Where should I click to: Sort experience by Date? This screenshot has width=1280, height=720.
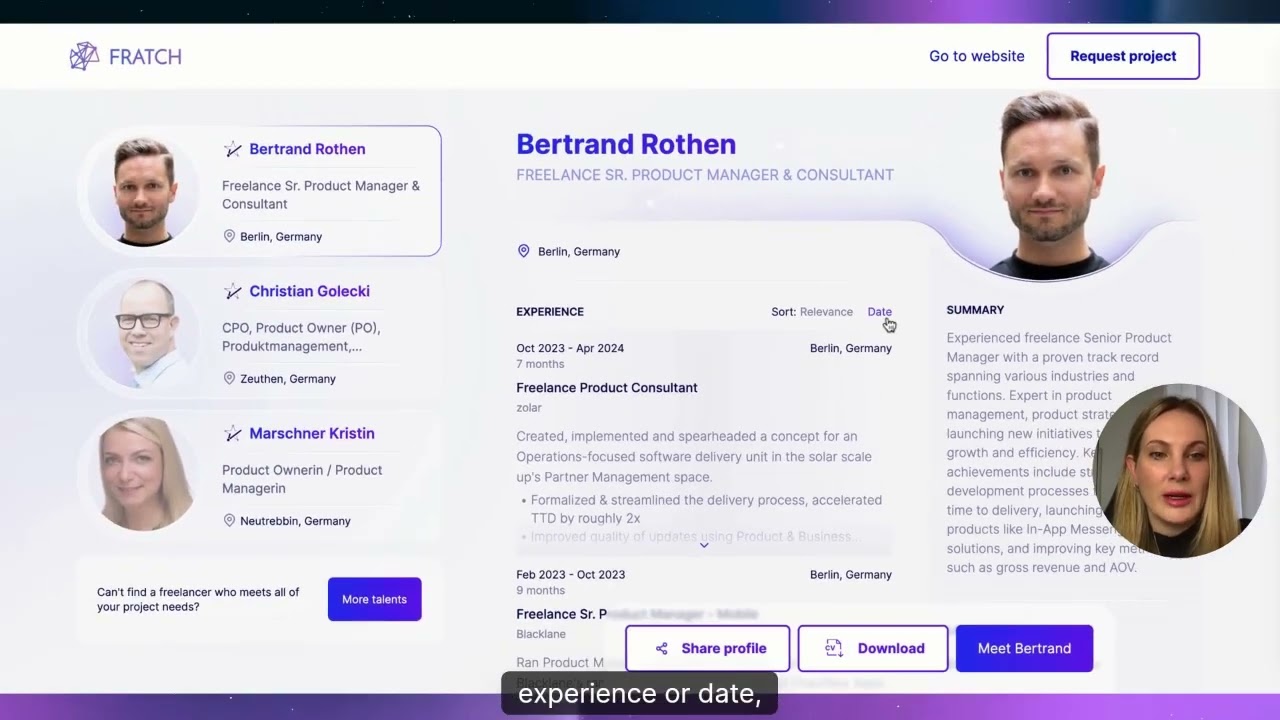click(x=879, y=312)
